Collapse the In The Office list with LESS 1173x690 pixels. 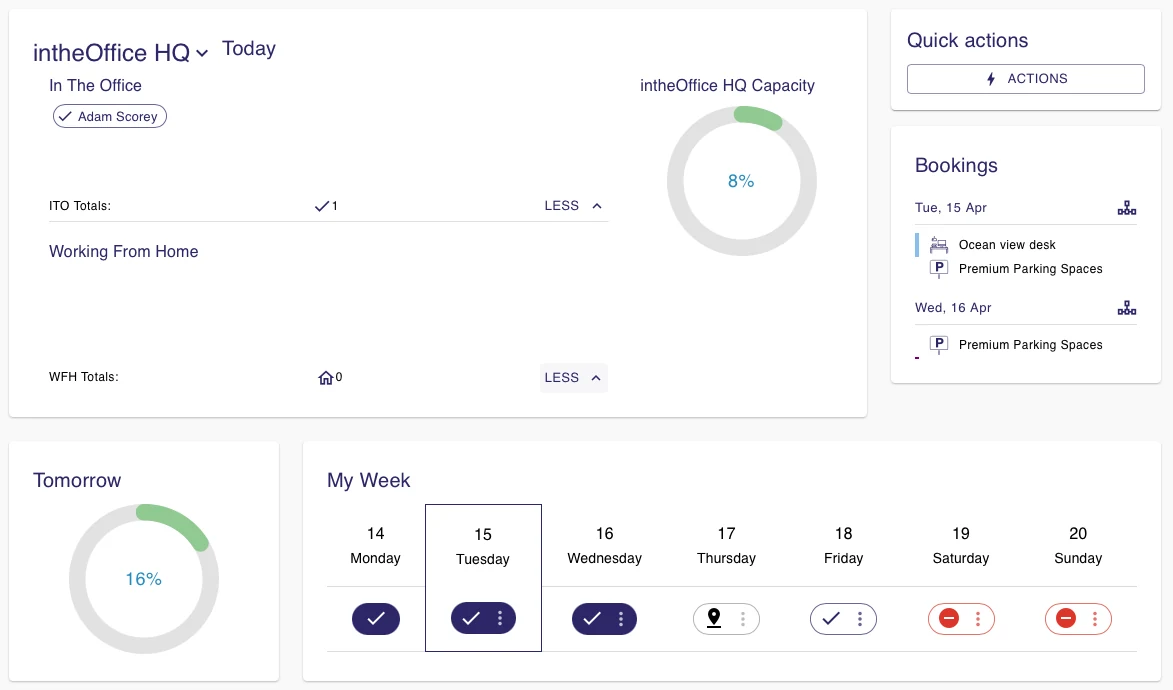(573, 206)
